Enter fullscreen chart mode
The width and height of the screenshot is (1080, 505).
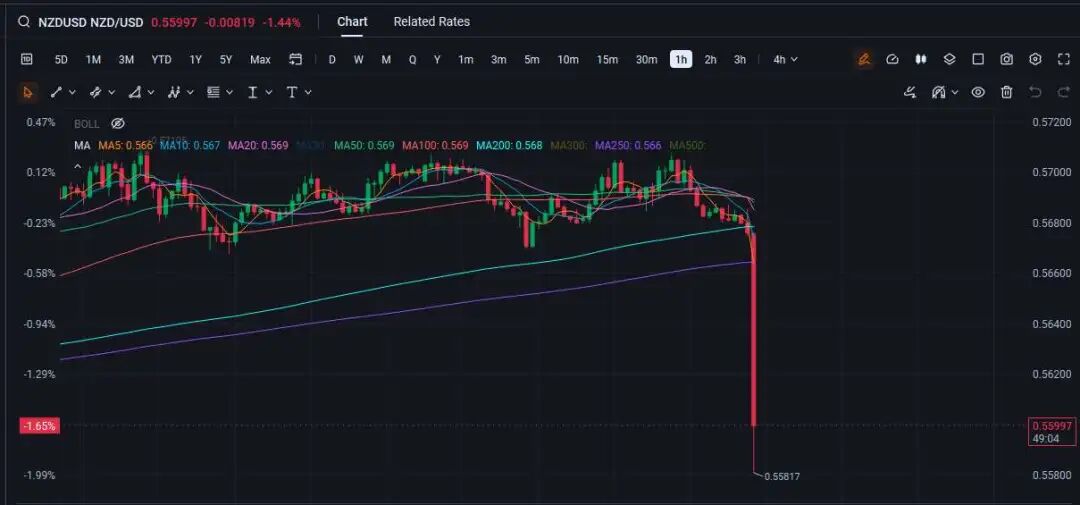[x=1063, y=59]
